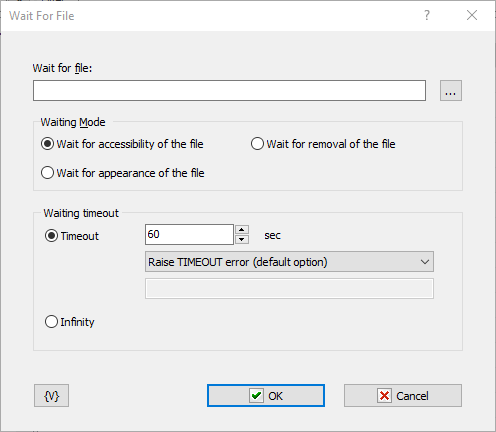The width and height of the screenshot is (496, 432).
Task: Open Raise TIMEOUT error dropdown
Action: pyautogui.click(x=289, y=262)
